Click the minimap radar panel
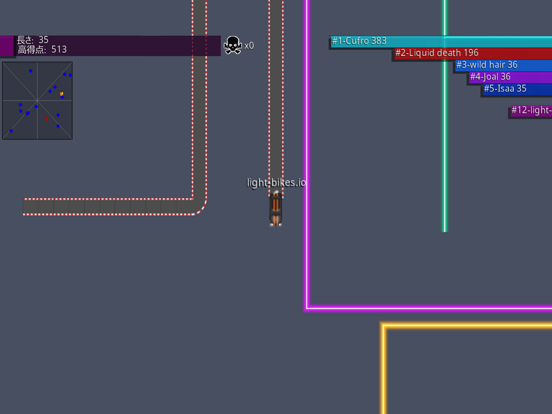The image size is (552, 414). tap(37, 101)
